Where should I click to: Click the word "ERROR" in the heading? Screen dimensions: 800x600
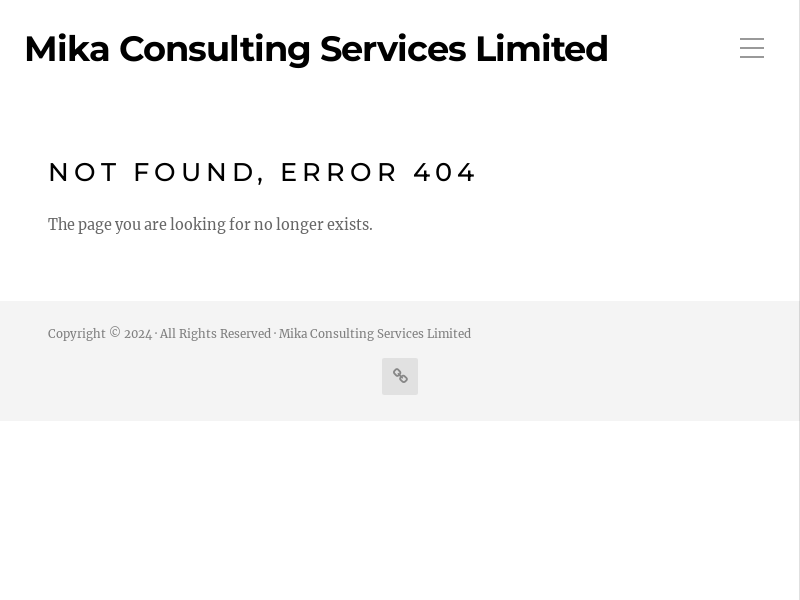[x=340, y=172]
